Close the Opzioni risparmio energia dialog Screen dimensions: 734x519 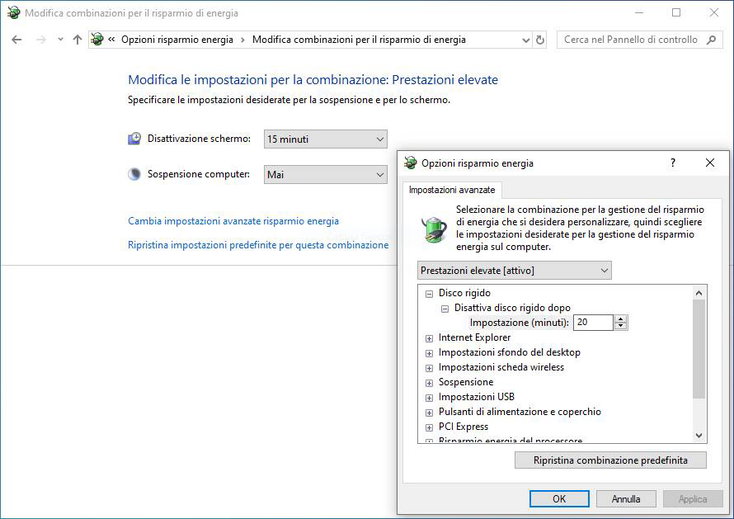pos(710,163)
